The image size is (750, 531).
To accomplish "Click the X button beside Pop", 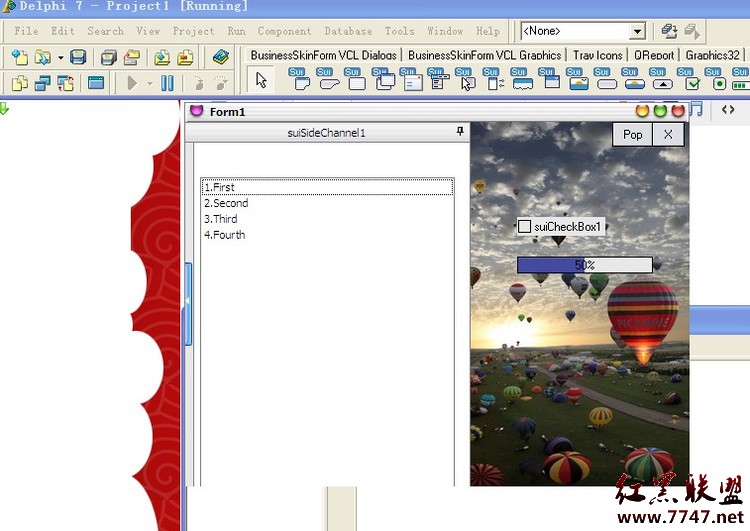I will [668, 134].
